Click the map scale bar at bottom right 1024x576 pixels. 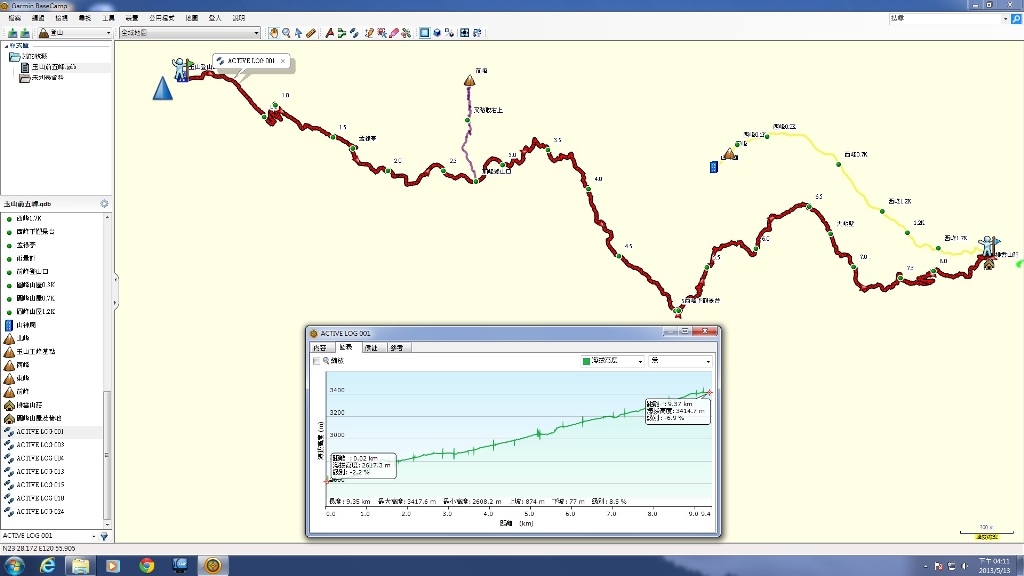(986, 532)
